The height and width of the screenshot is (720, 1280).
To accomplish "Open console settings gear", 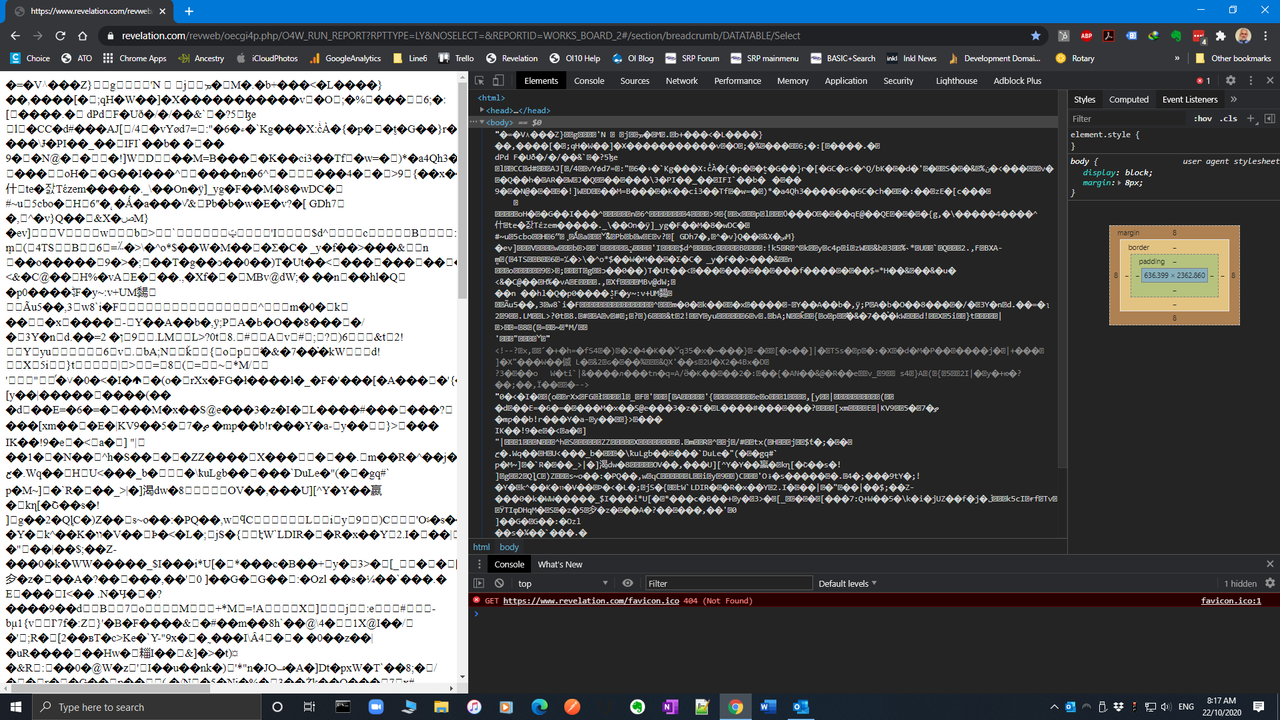I will click(1270, 583).
